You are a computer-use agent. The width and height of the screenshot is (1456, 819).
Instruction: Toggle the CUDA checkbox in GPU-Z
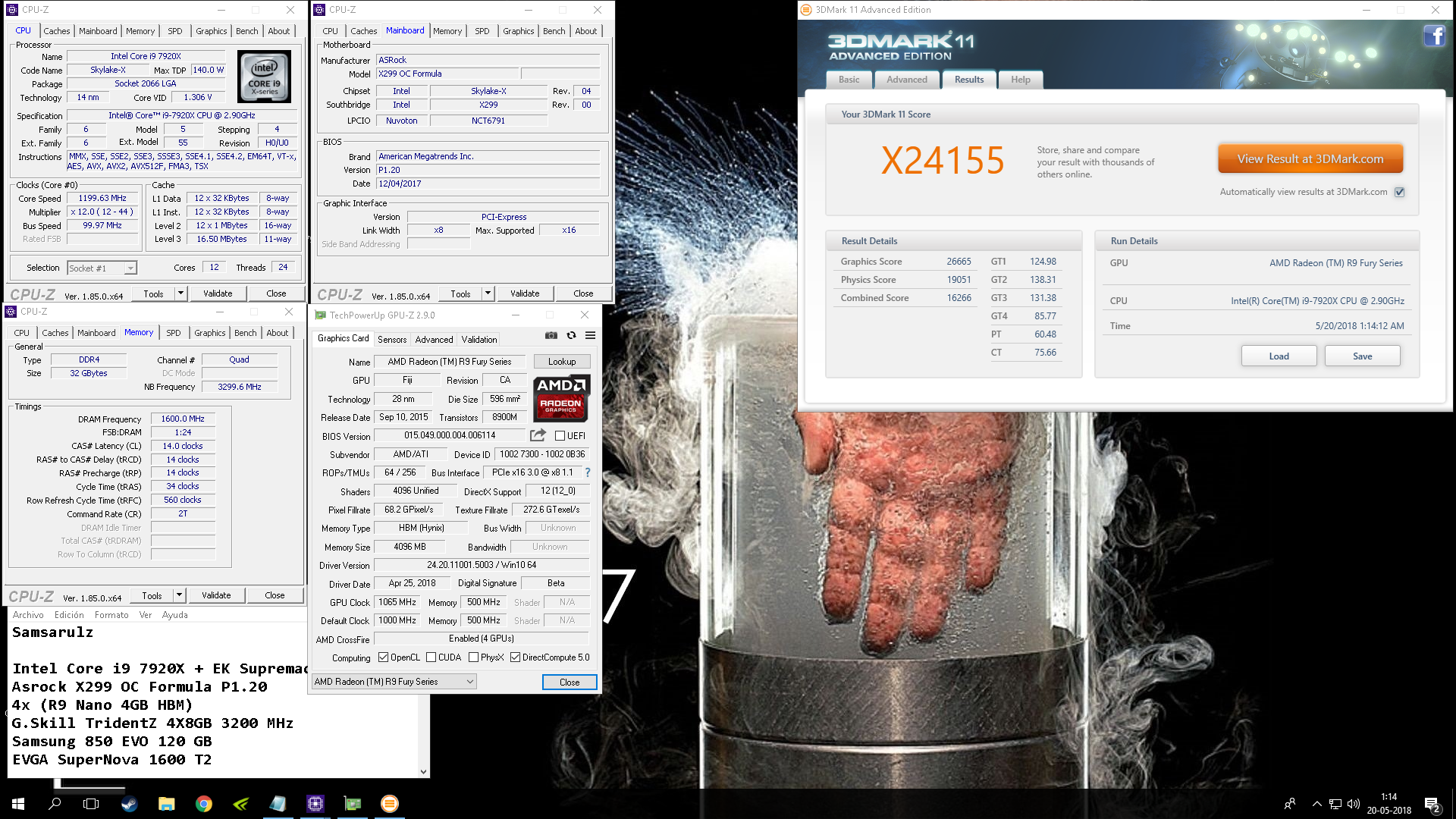[x=431, y=657]
